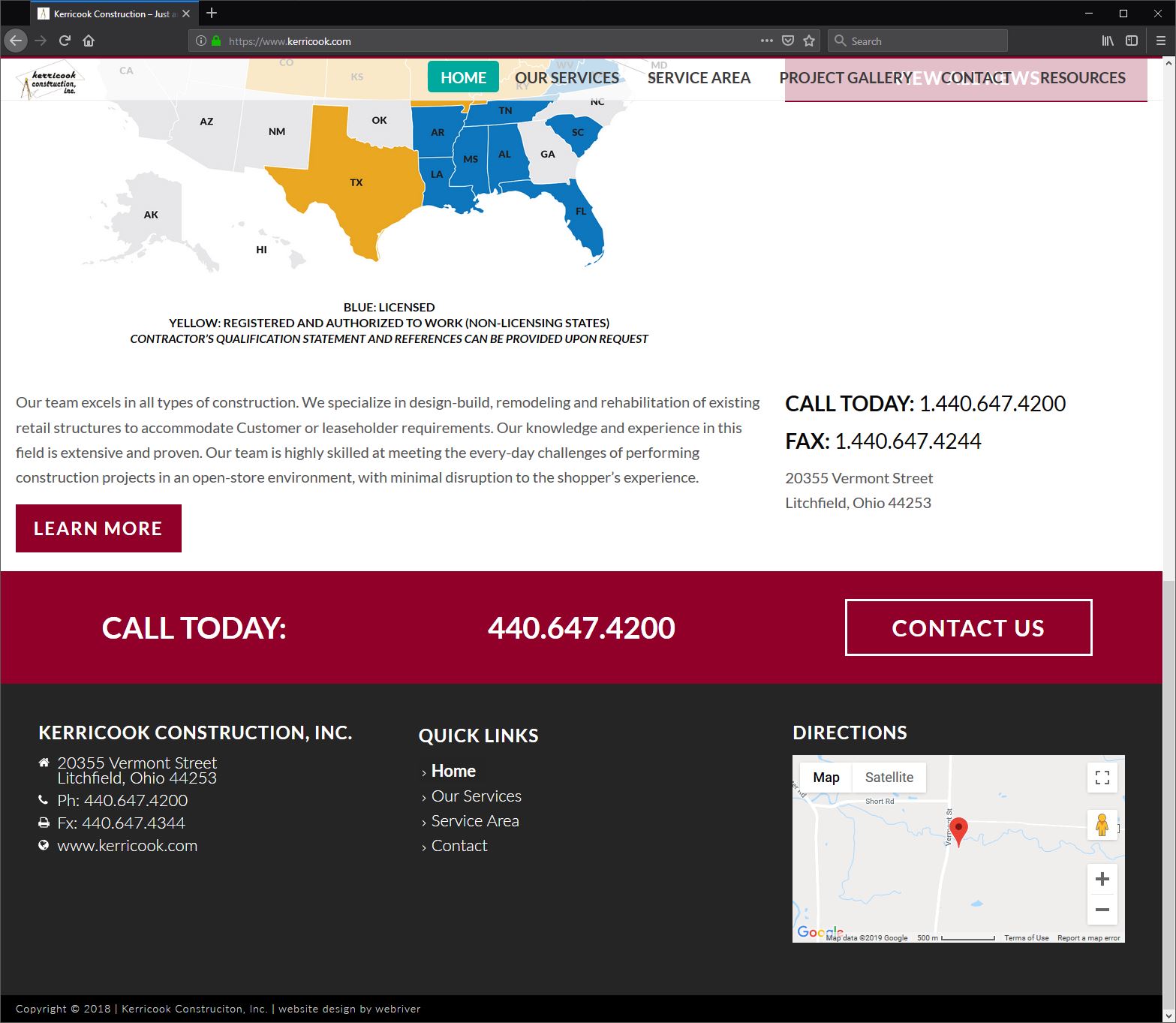Switch map to Satellite view
Viewport: 1176px width, 1023px height.
click(889, 778)
